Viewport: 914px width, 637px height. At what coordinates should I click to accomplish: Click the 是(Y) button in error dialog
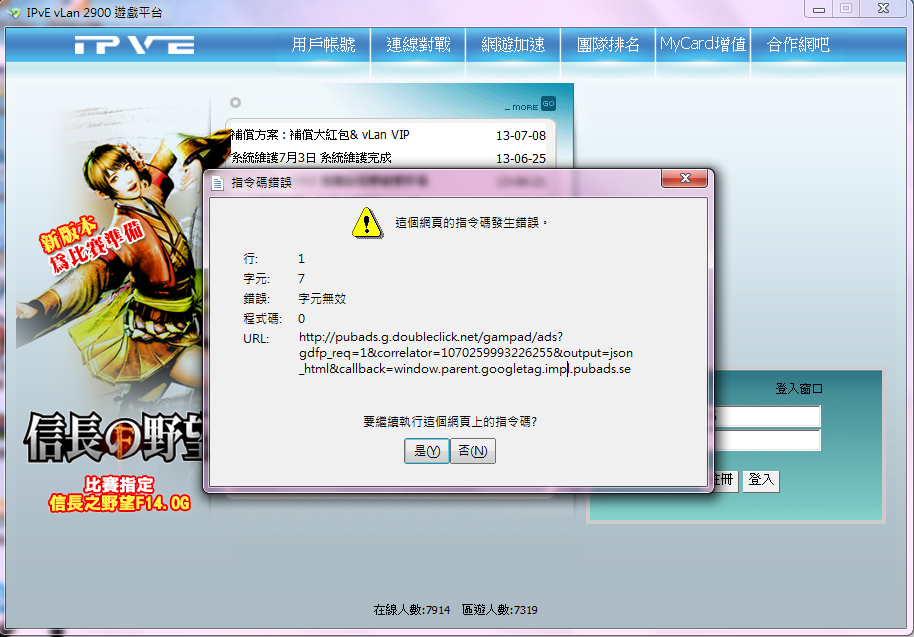coord(427,451)
